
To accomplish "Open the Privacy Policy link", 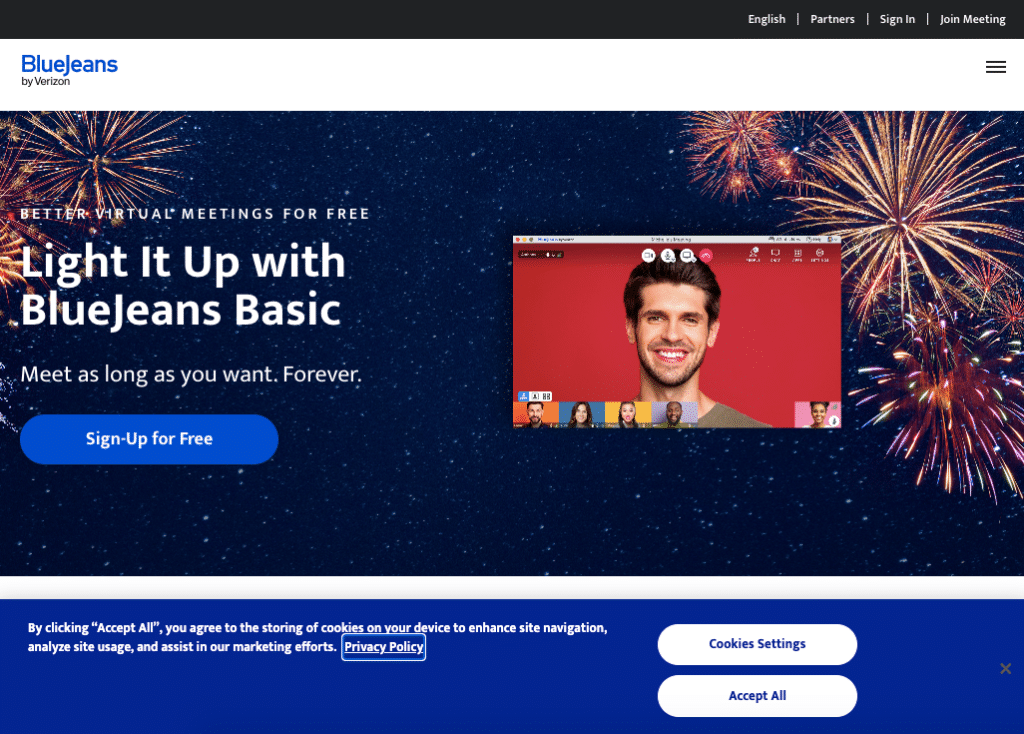I will click(x=384, y=646).
